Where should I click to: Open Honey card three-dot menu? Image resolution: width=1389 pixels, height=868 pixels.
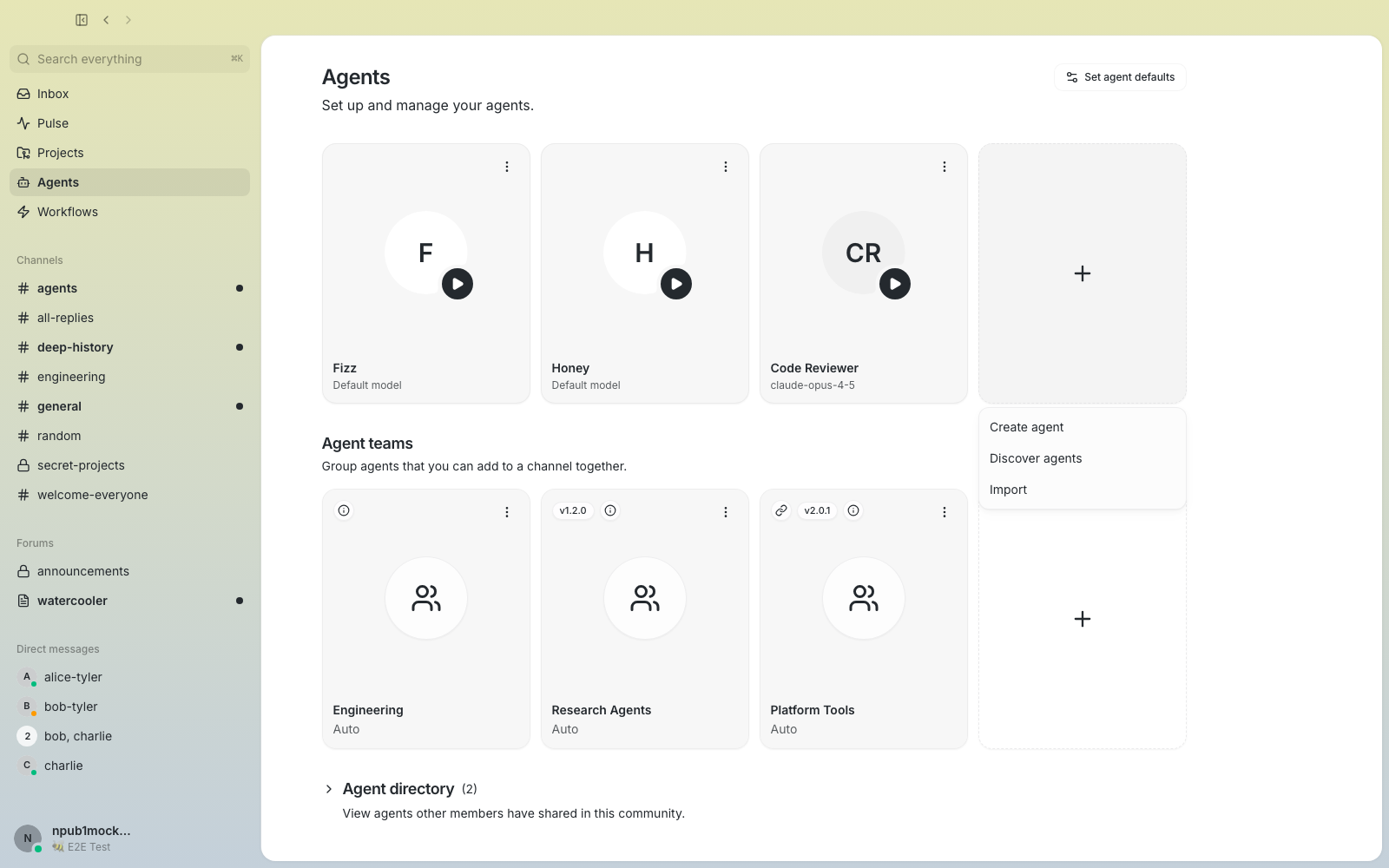click(x=726, y=167)
